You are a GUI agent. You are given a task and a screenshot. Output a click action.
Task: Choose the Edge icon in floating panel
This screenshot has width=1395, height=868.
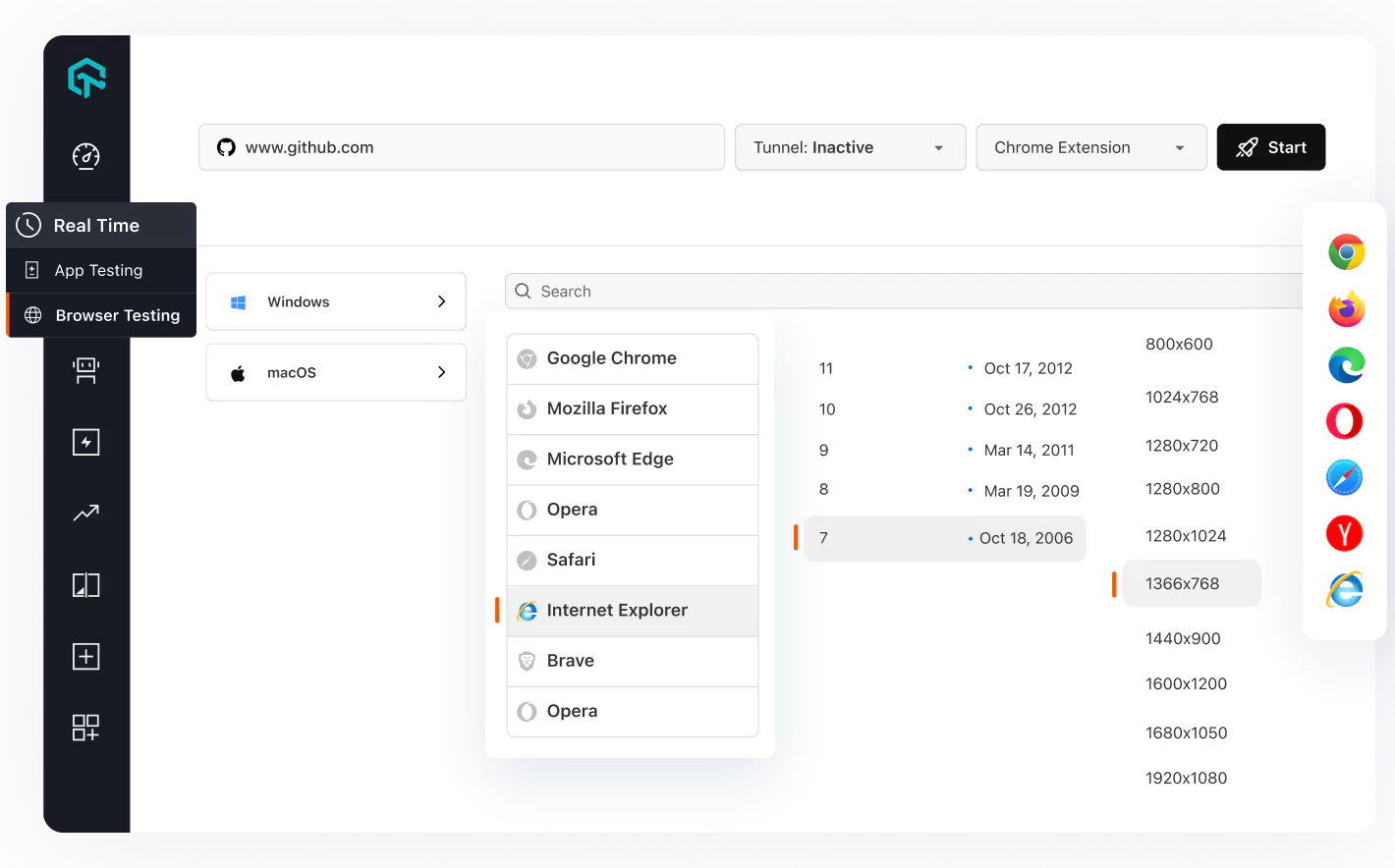coord(1346,365)
